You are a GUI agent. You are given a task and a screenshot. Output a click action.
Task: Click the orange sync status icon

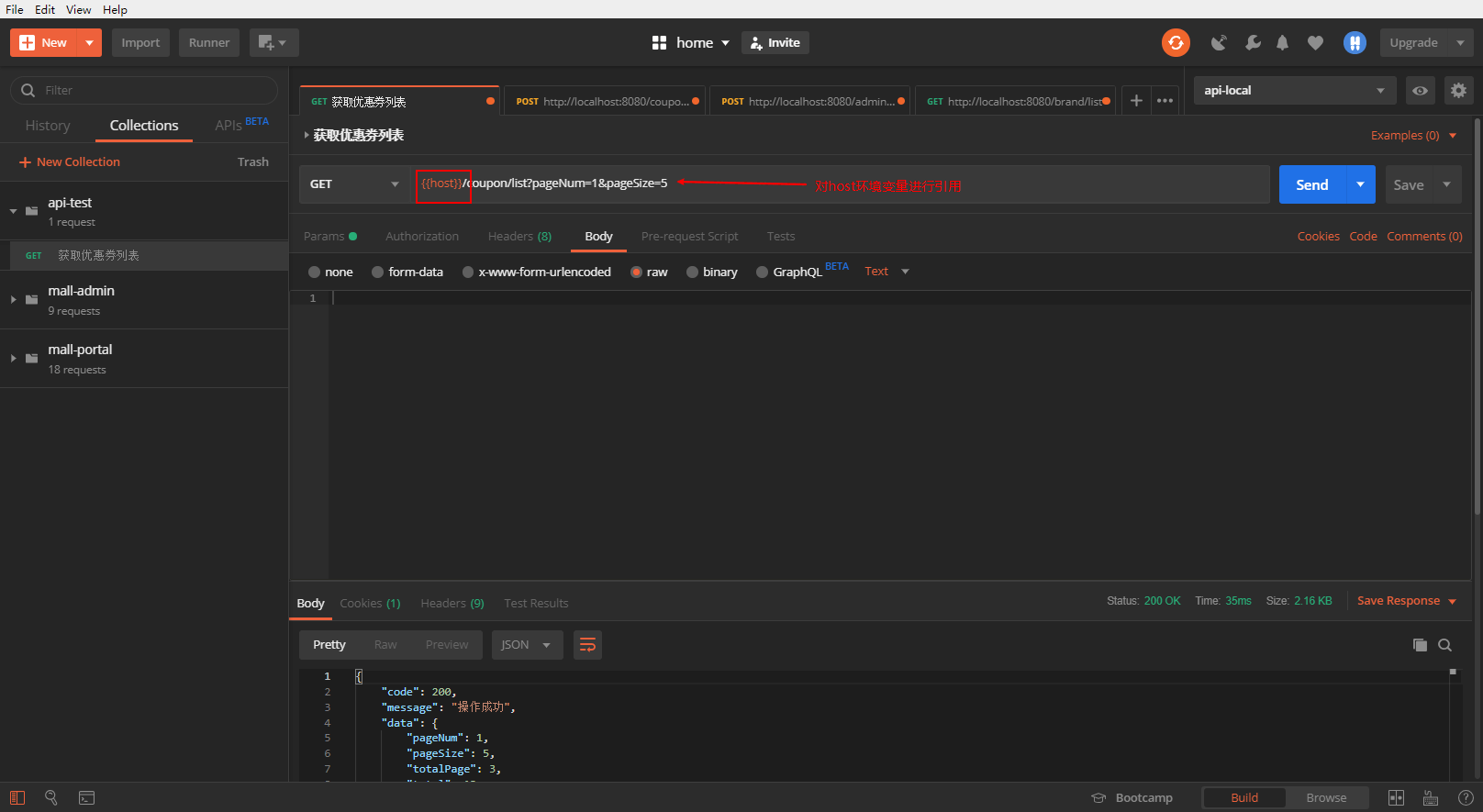pos(1176,42)
